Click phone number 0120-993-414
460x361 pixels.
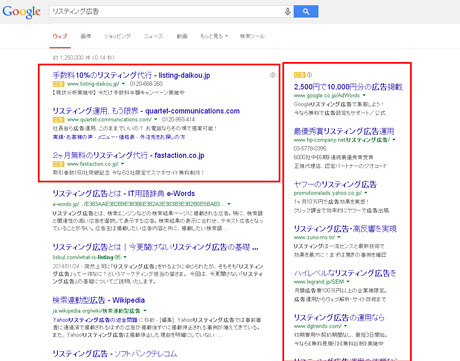click(x=178, y=119)
